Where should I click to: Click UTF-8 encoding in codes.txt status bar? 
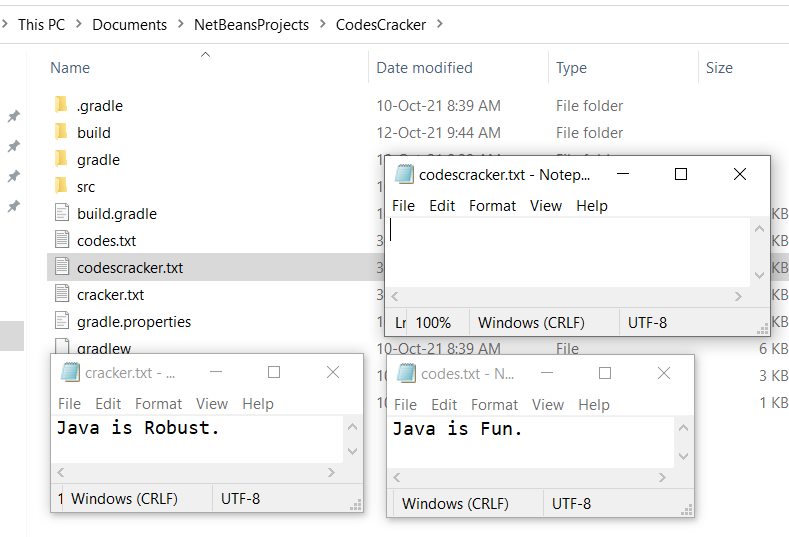571,504
